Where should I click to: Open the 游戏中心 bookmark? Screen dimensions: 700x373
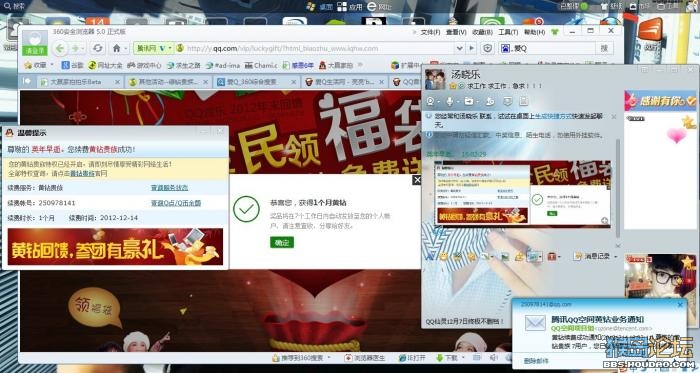tap(144, 65)
